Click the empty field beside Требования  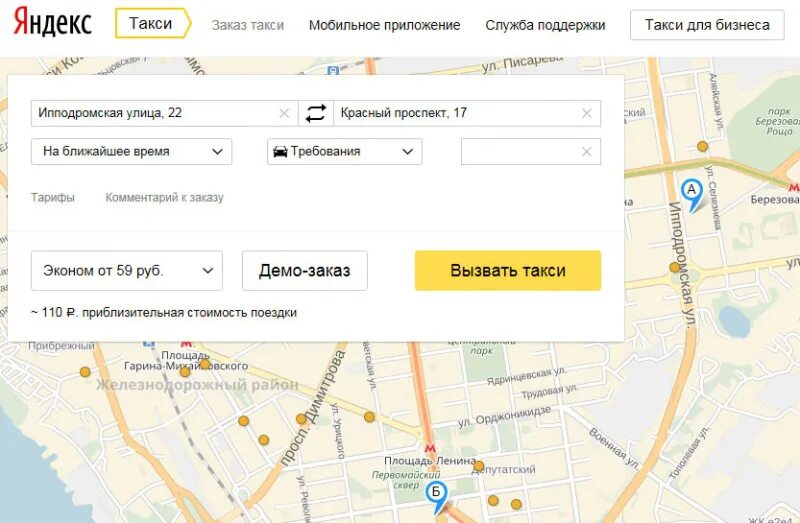pos(531,152)
